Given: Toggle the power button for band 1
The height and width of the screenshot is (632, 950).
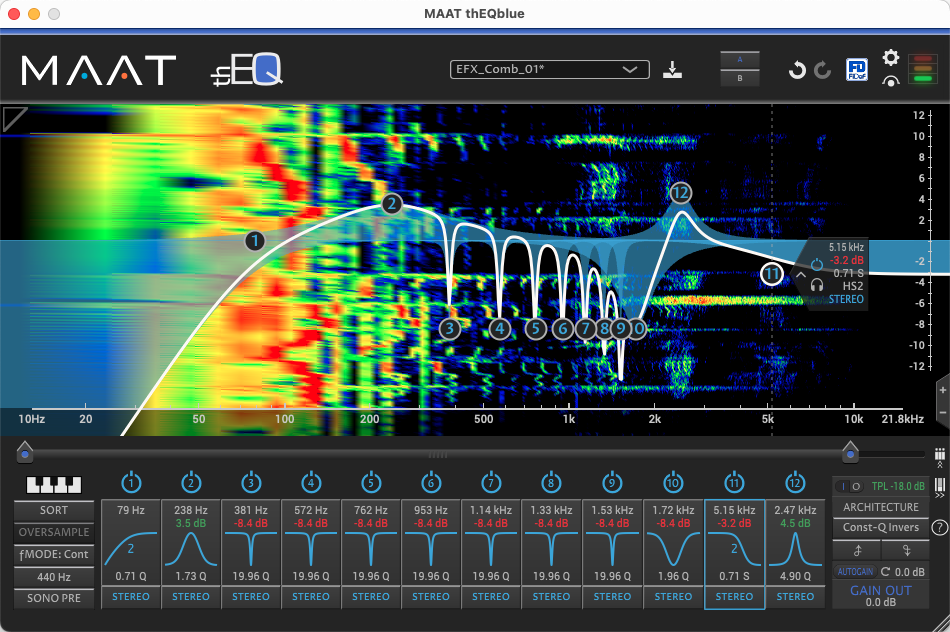Looking at the screenshot, I should click(131, 484).
